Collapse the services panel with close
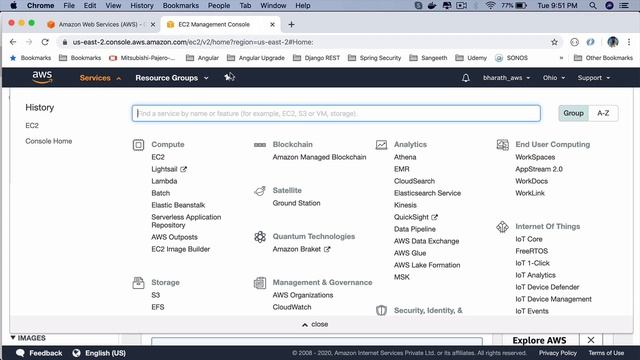This screenshot has width=640, height=360. [315, 324]
